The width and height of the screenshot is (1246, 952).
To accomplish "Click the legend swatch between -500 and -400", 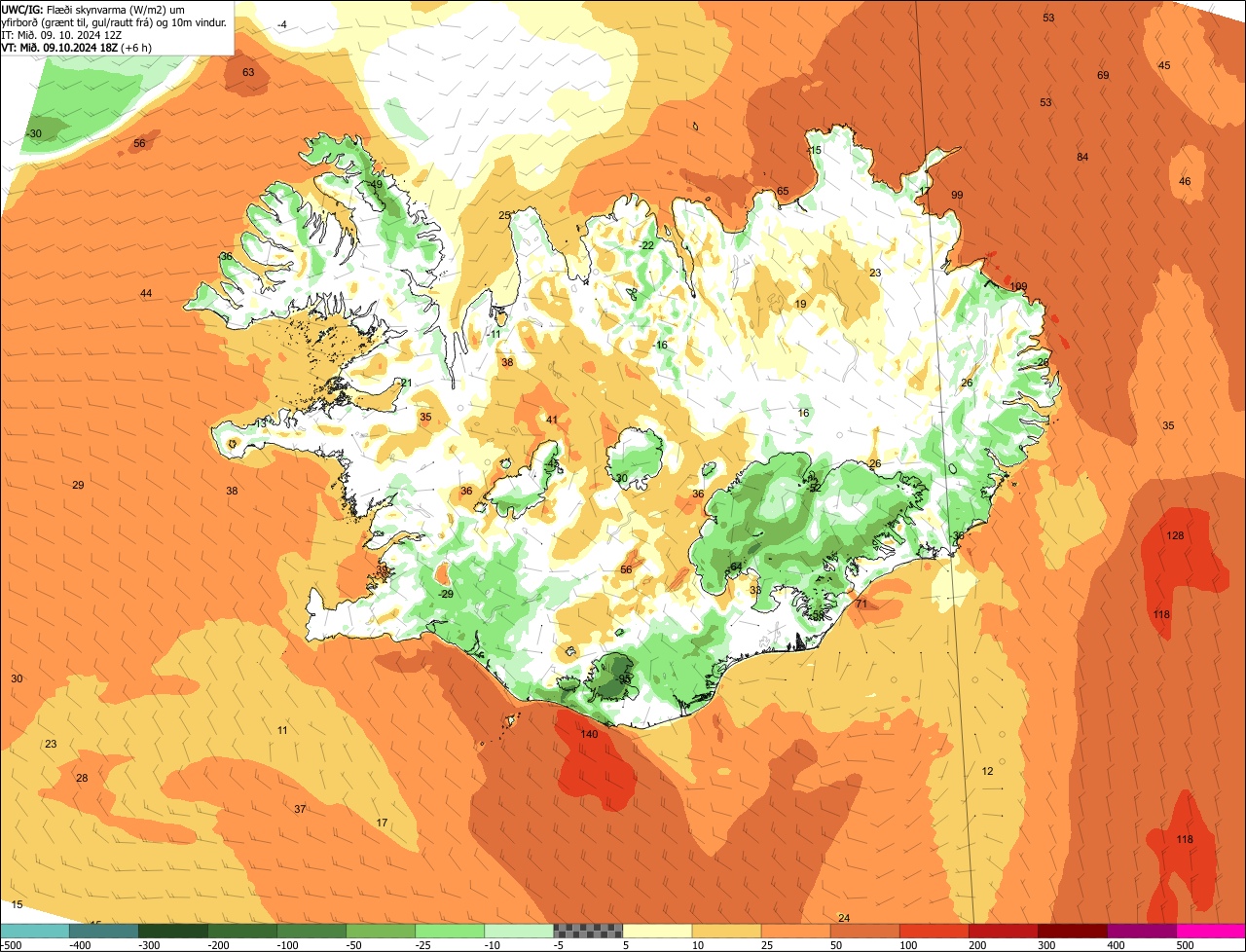I will 34,931.
